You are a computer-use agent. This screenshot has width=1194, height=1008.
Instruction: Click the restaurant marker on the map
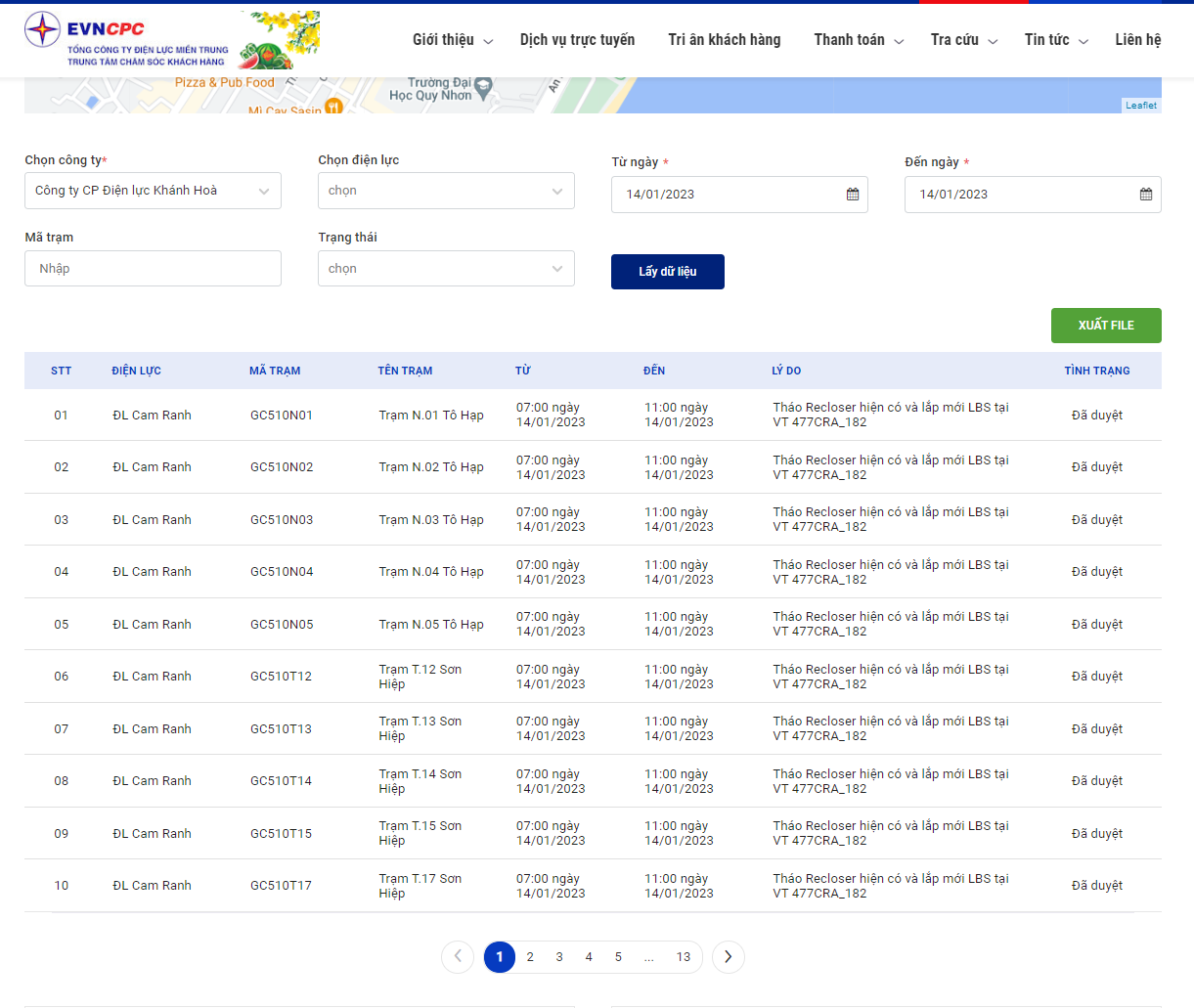pos(333,106)
